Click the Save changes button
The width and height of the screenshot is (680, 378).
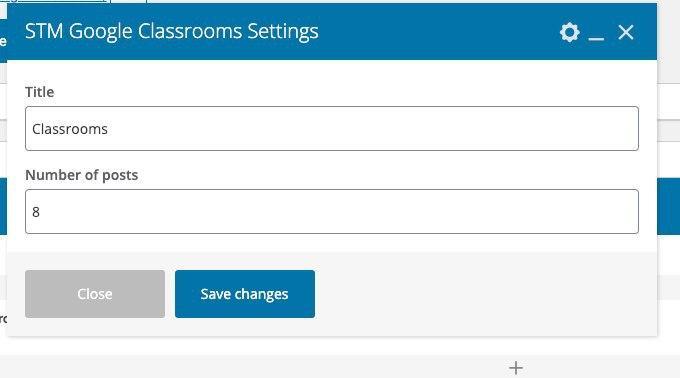pos(245,294)
